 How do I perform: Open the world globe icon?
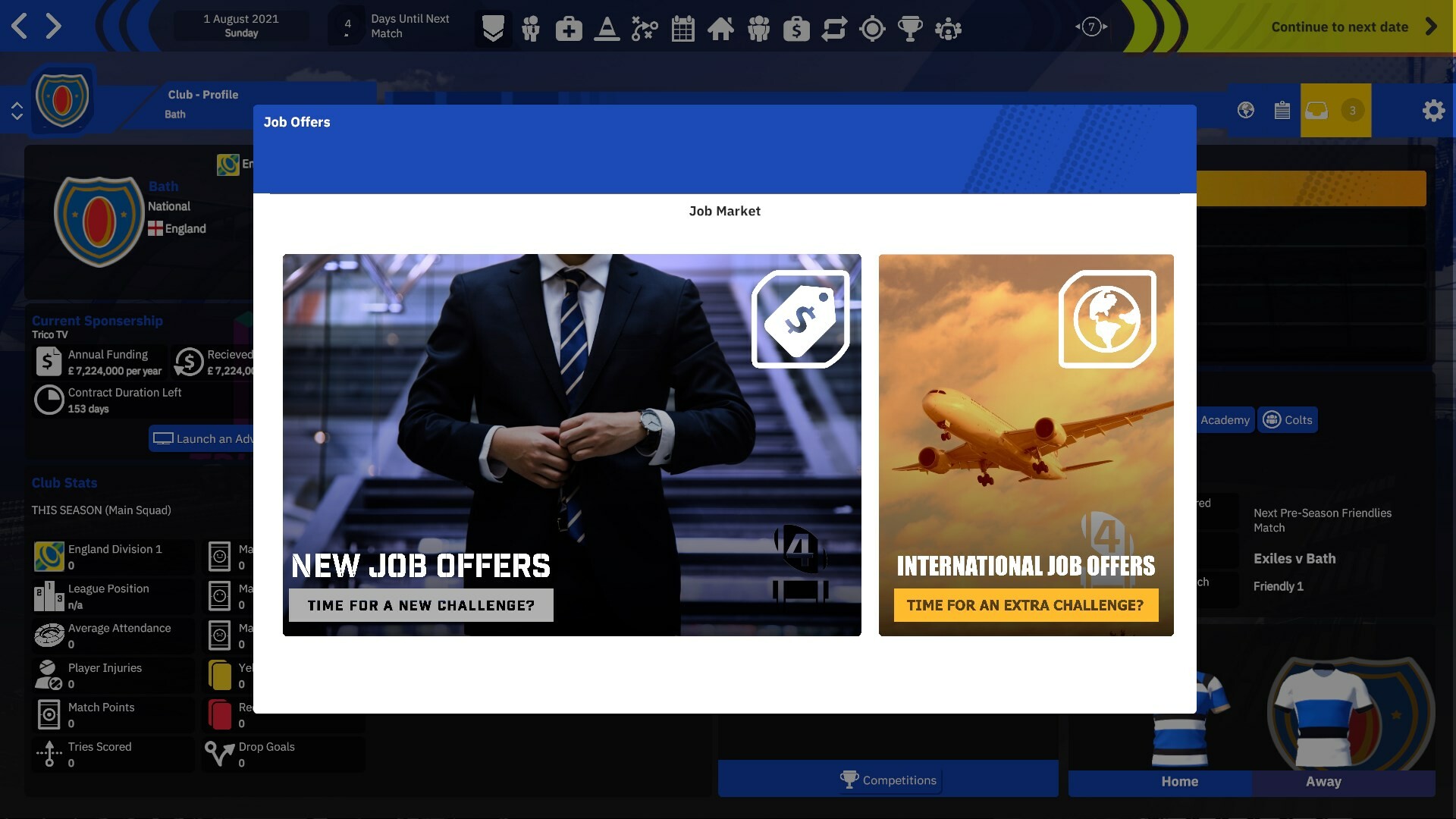pyautogui.click(x=1245, y=110)
